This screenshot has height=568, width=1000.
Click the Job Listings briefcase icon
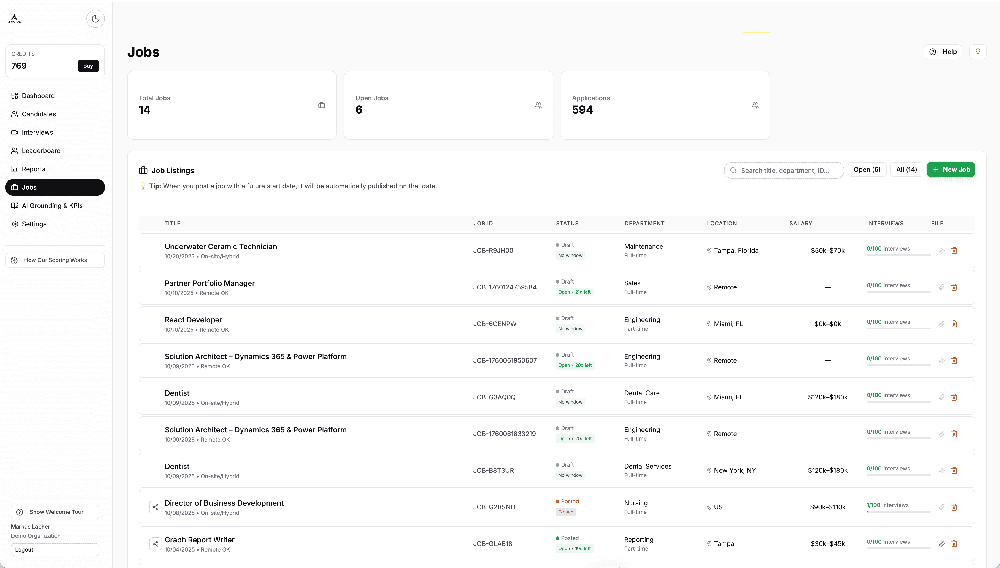pyautogui.click(x=143, y=170)
